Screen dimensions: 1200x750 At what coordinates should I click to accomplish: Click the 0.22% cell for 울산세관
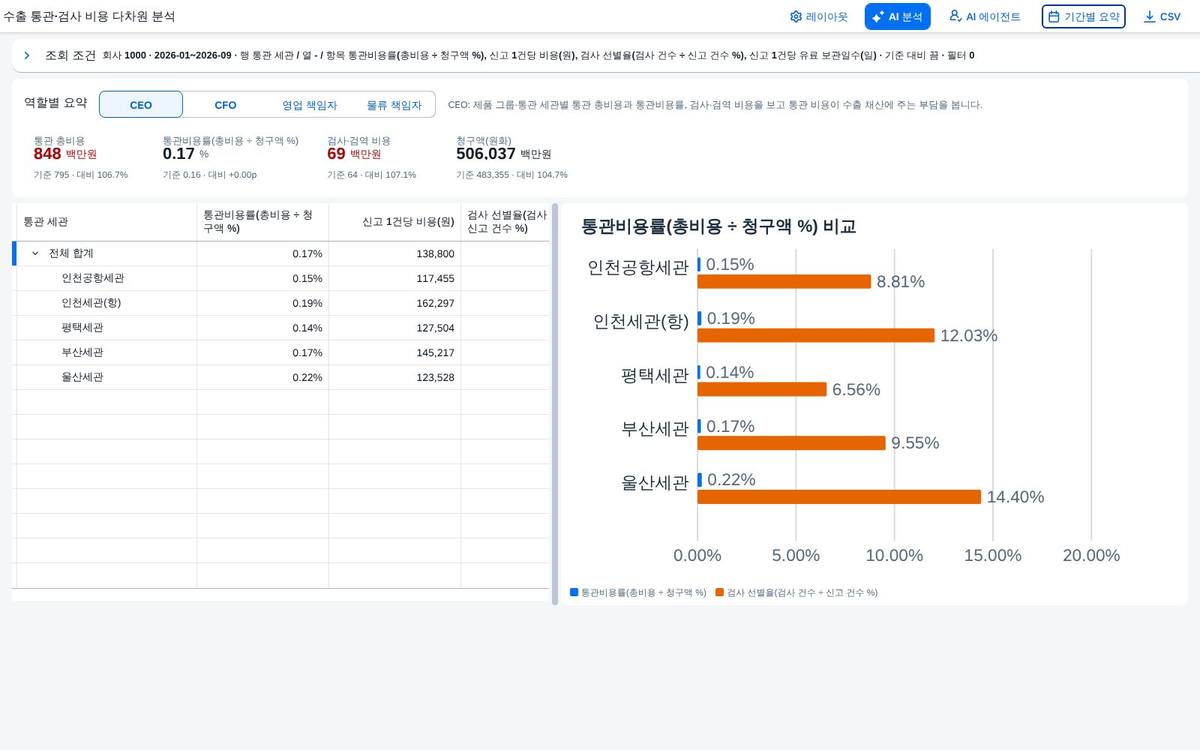pyautogui.click(x=263, y=377)
